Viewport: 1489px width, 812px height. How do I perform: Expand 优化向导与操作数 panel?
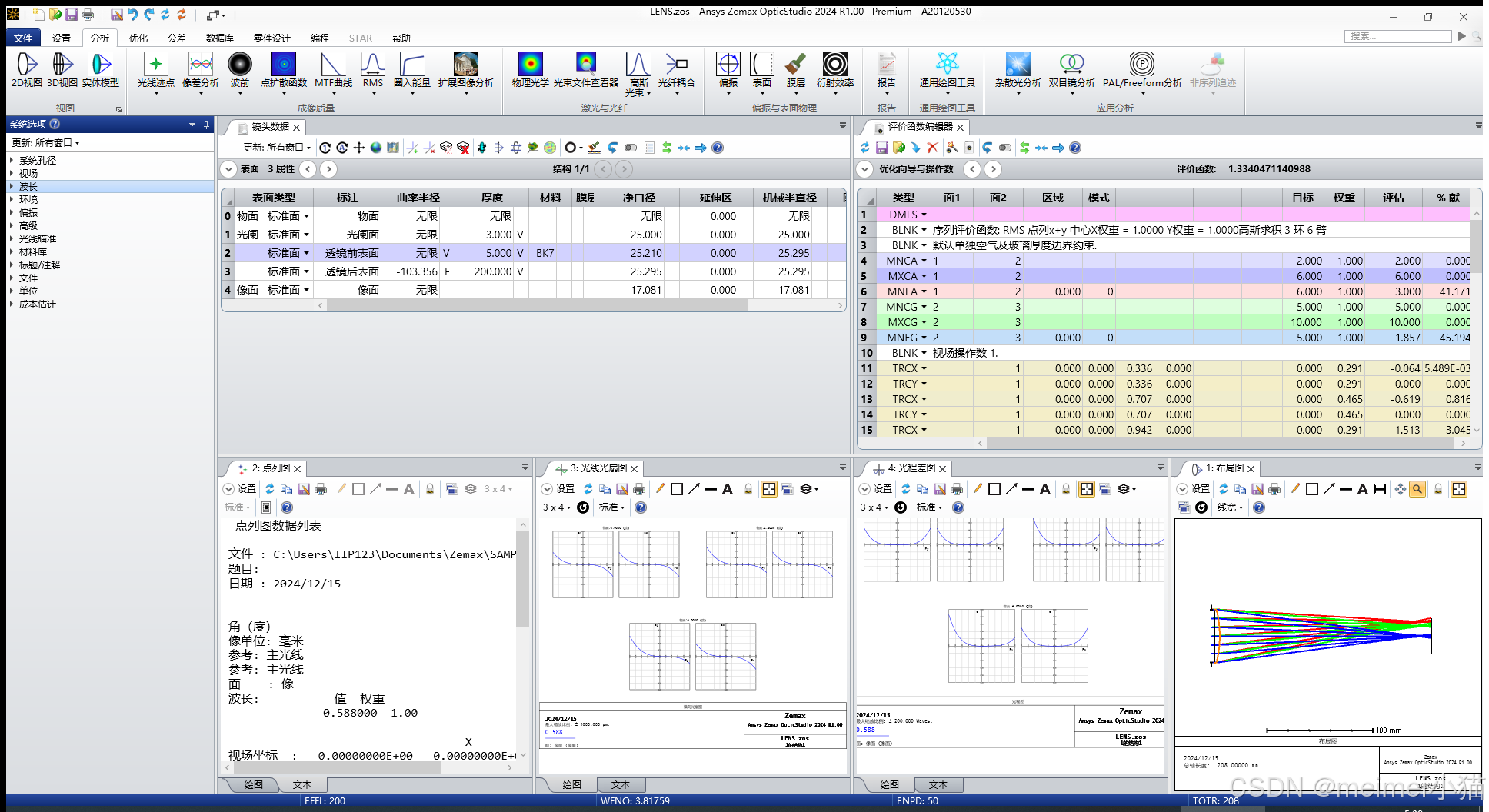(864, 169)
